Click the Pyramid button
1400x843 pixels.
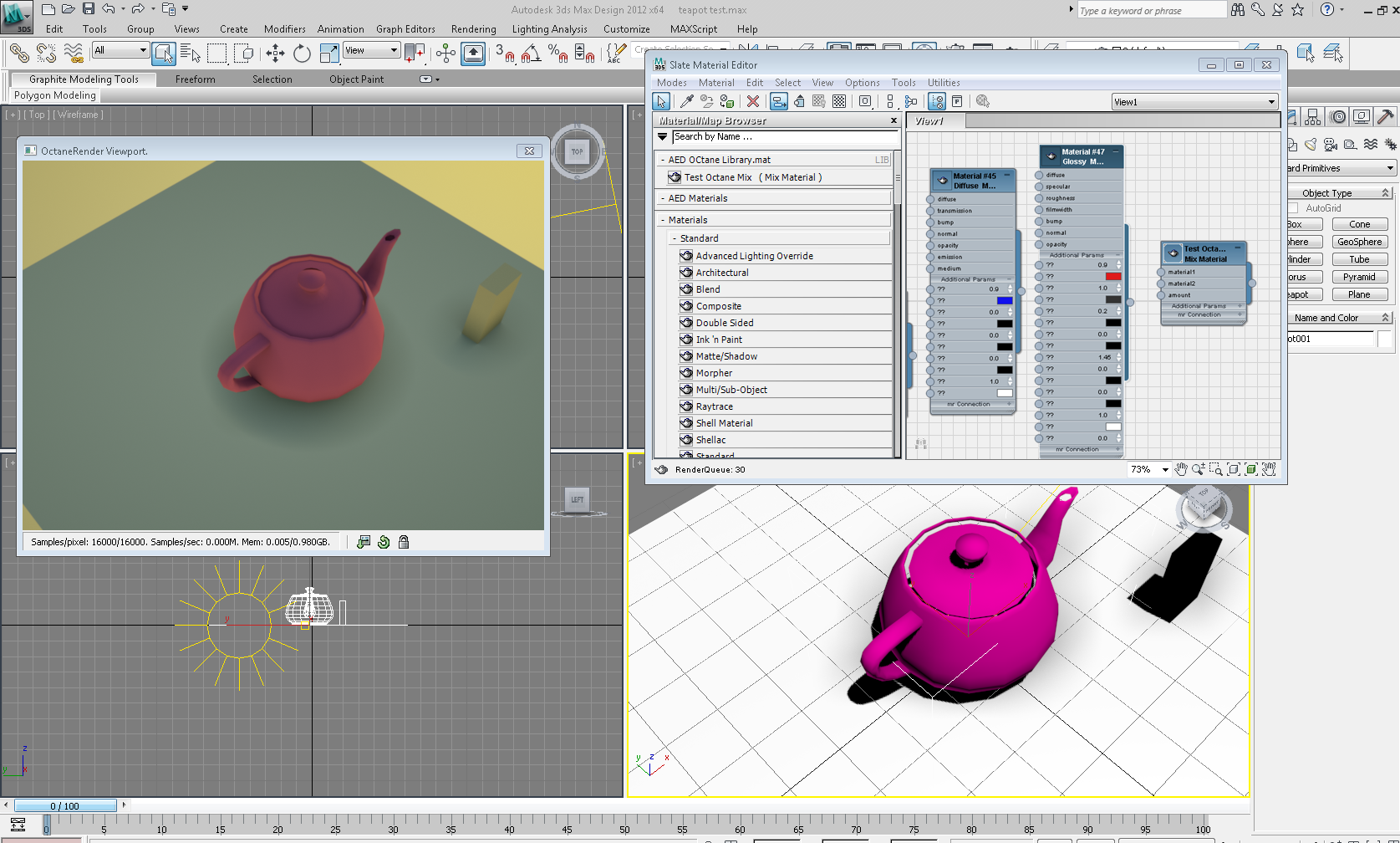1360,277
